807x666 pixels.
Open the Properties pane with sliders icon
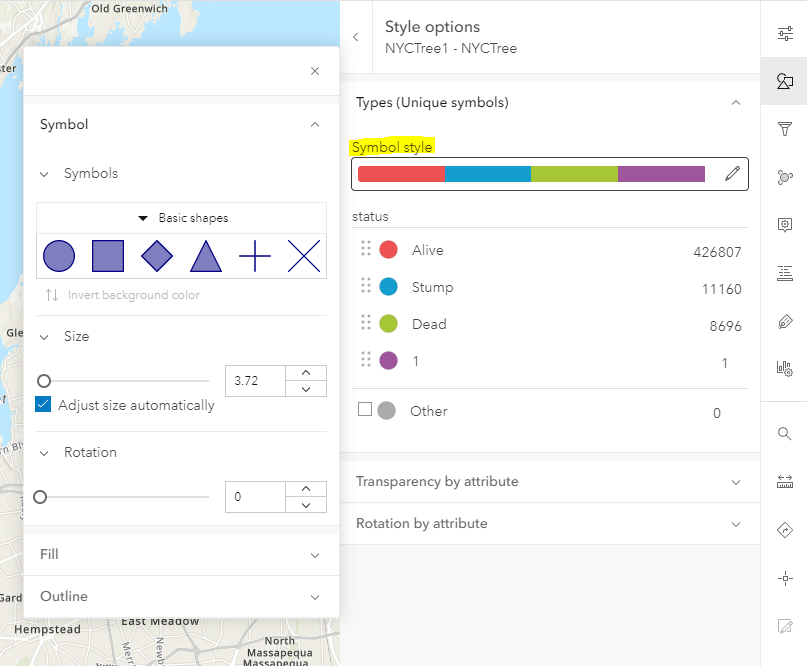point(784,33)
